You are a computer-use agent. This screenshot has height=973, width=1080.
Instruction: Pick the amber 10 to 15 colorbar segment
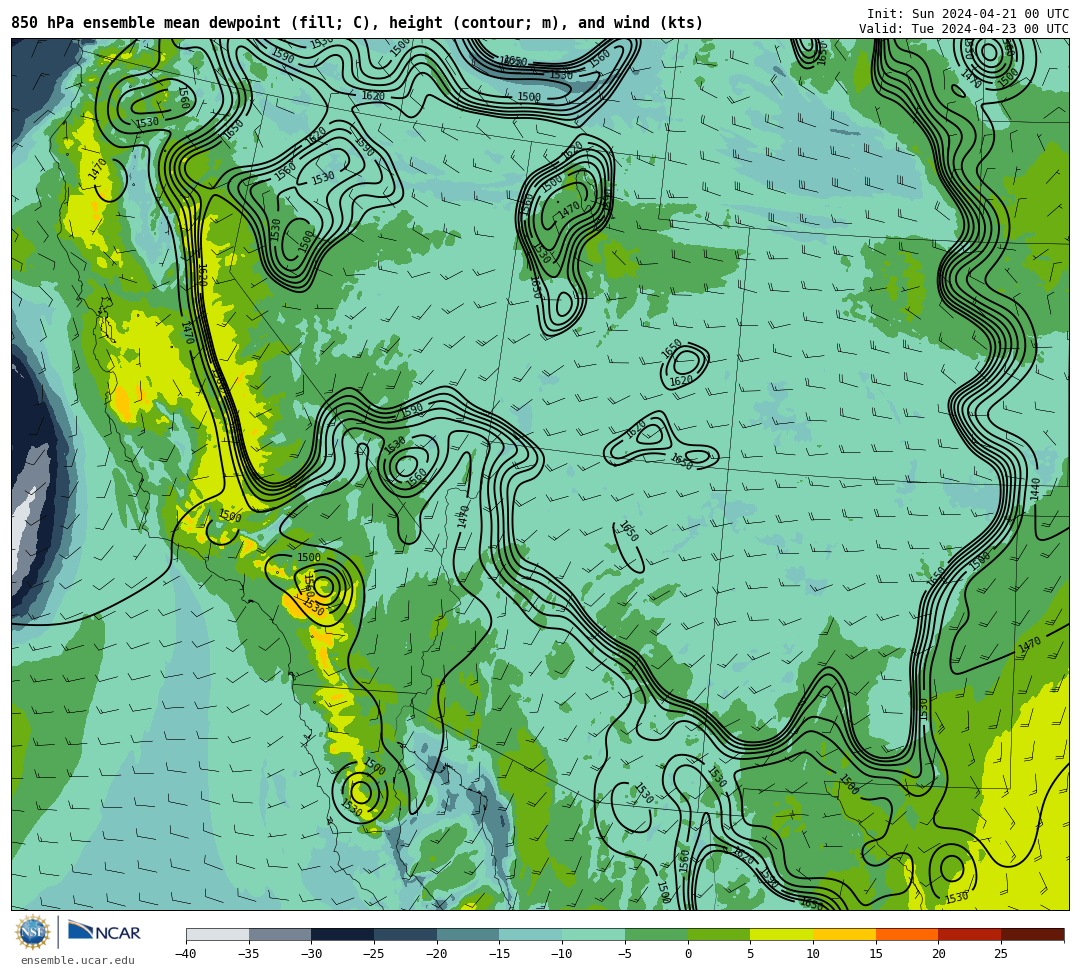(844, 934)
